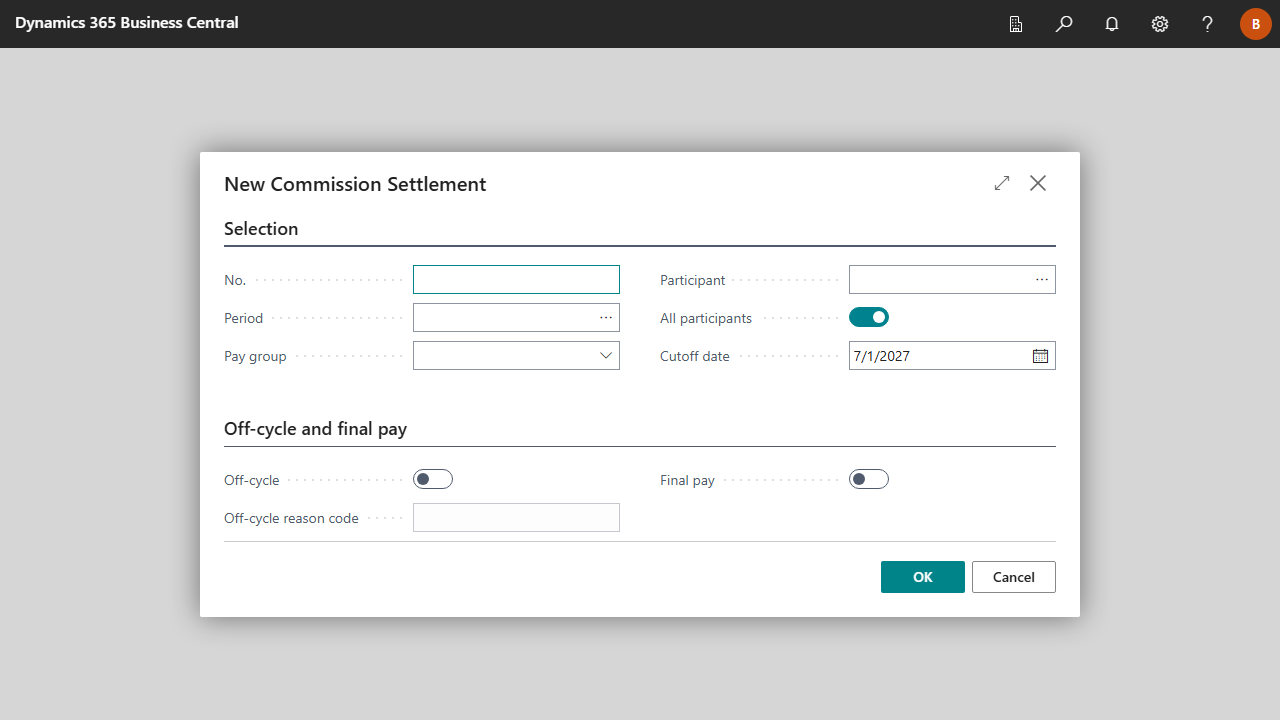
Task: Confirm with the OK button
Action: (923, 577)
